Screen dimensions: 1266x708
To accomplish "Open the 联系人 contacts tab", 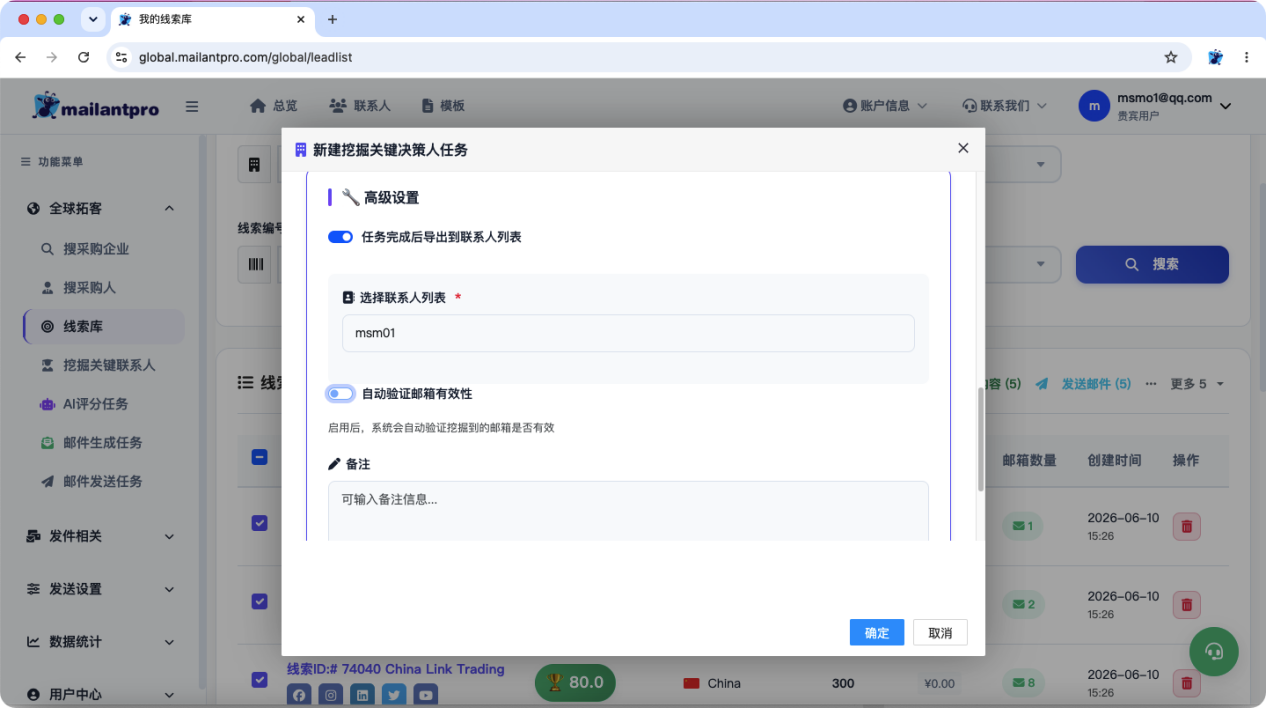I will coord(360,106).
